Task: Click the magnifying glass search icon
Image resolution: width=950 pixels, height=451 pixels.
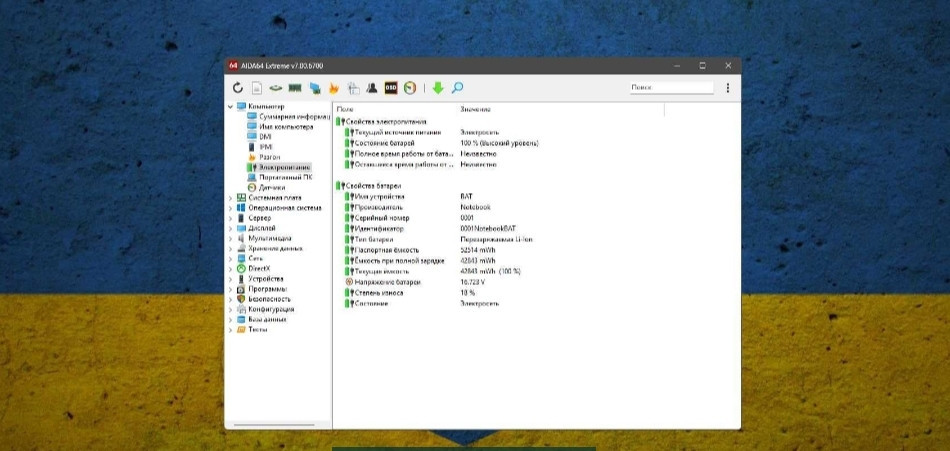Action: pyautogui.click(x=457, y=88)
